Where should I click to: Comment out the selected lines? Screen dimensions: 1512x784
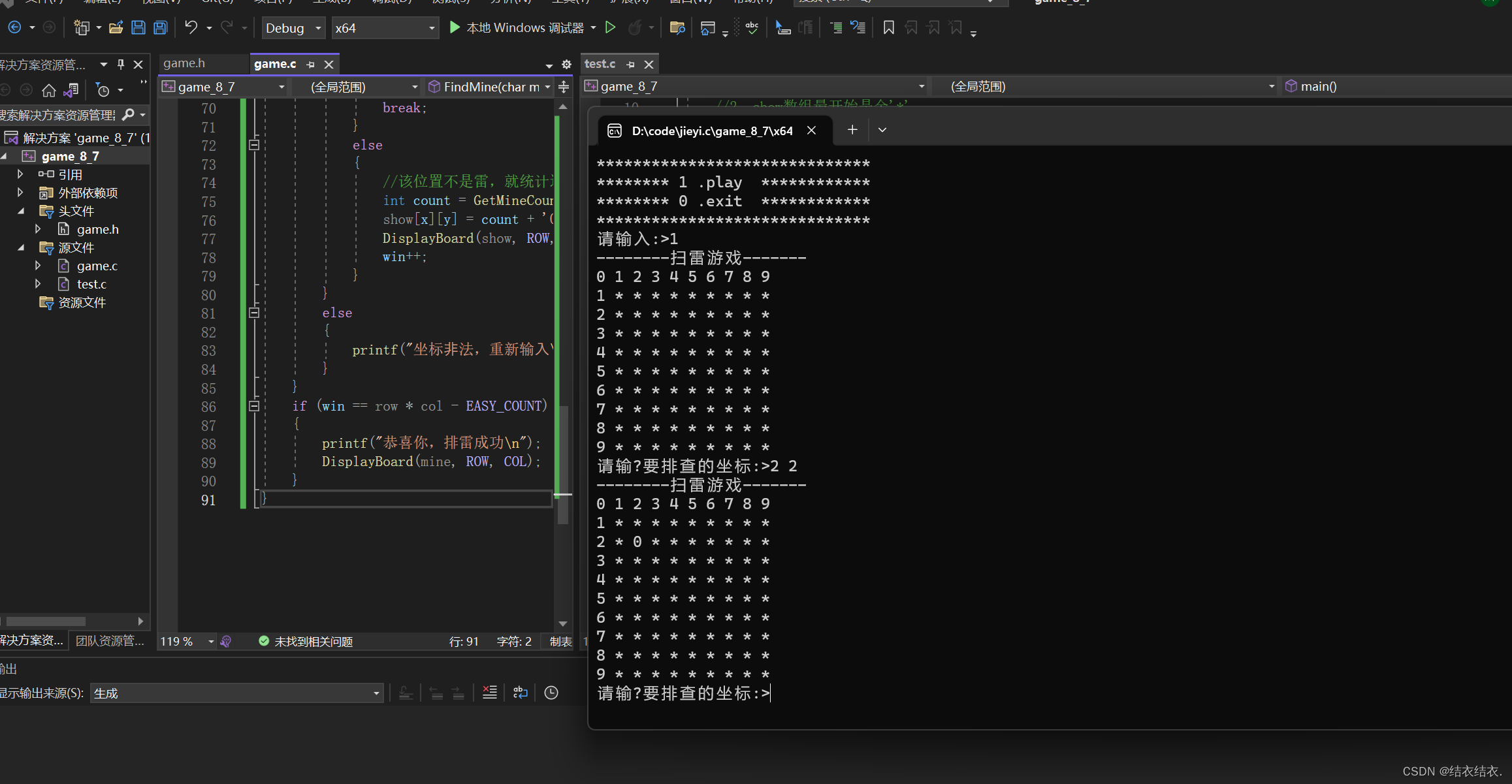(836, 27)
